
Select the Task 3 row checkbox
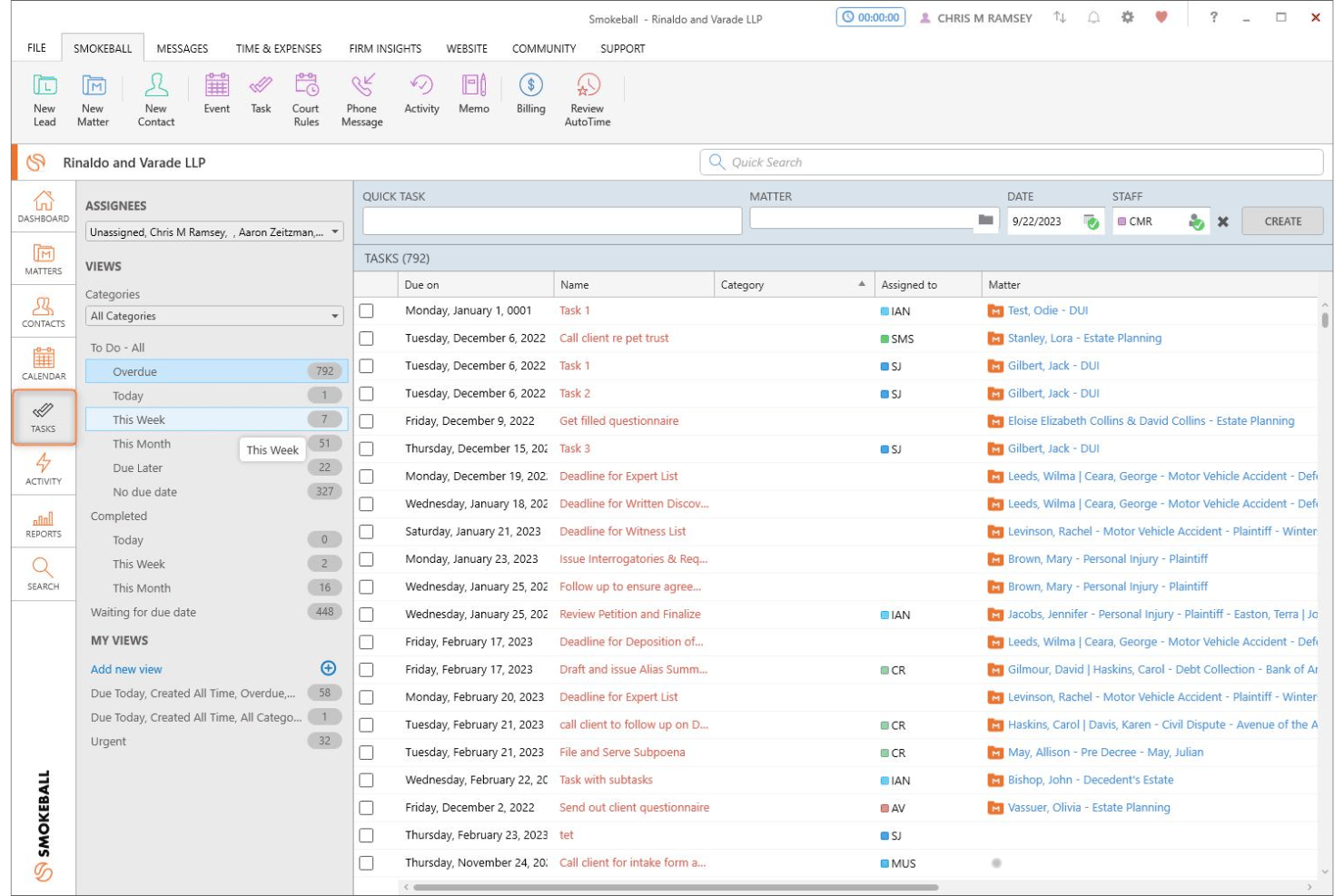click(x=366, y=448)
